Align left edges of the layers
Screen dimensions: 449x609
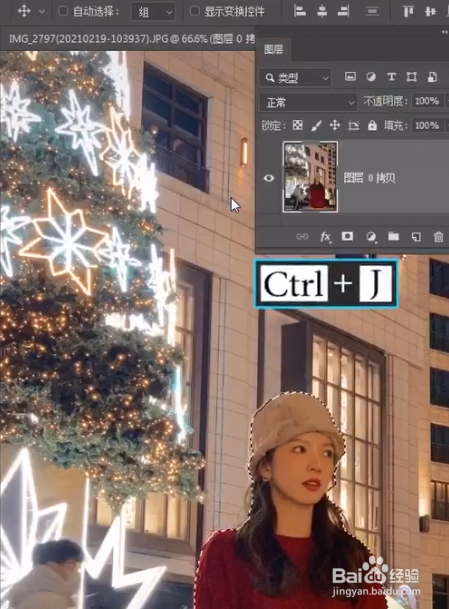pyautogui.click(x=300, y=11)
